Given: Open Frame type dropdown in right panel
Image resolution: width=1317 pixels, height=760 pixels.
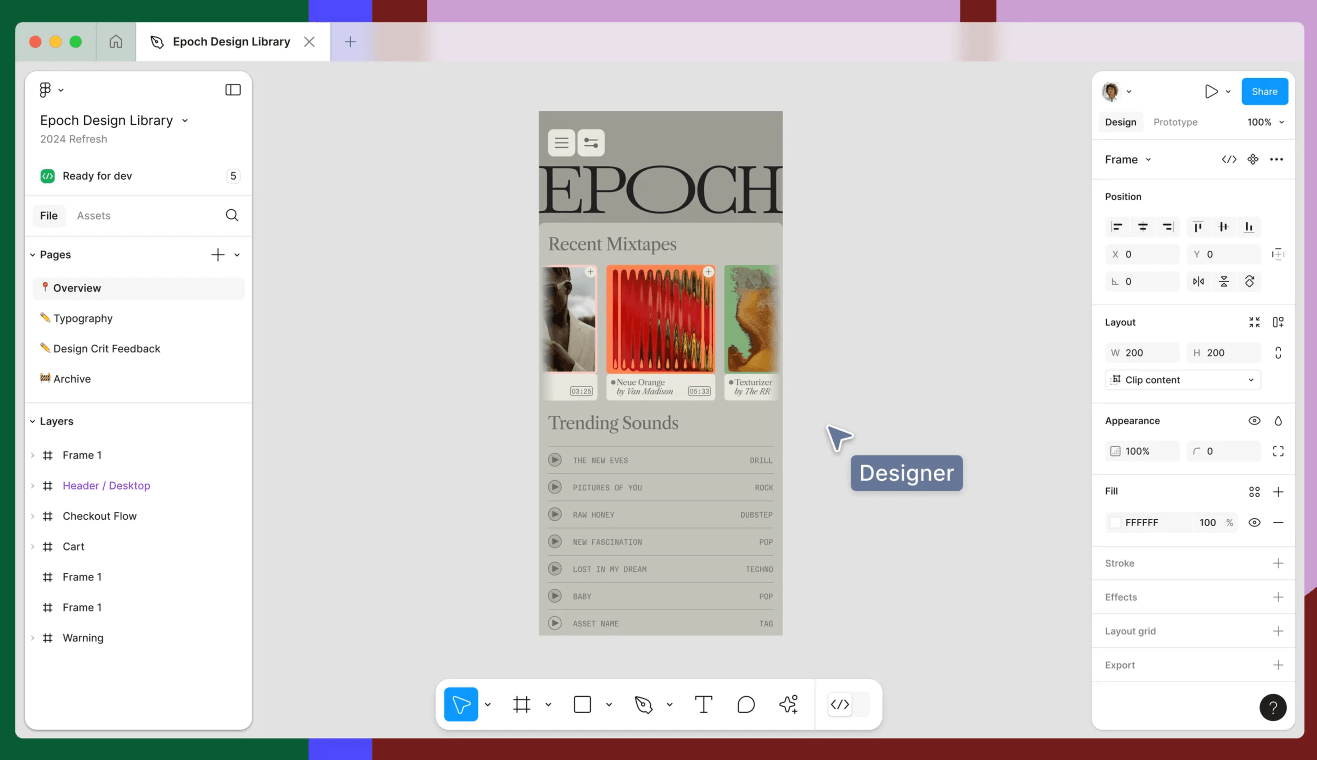Looking at the screenshot, I should (x=1128, y=159).
